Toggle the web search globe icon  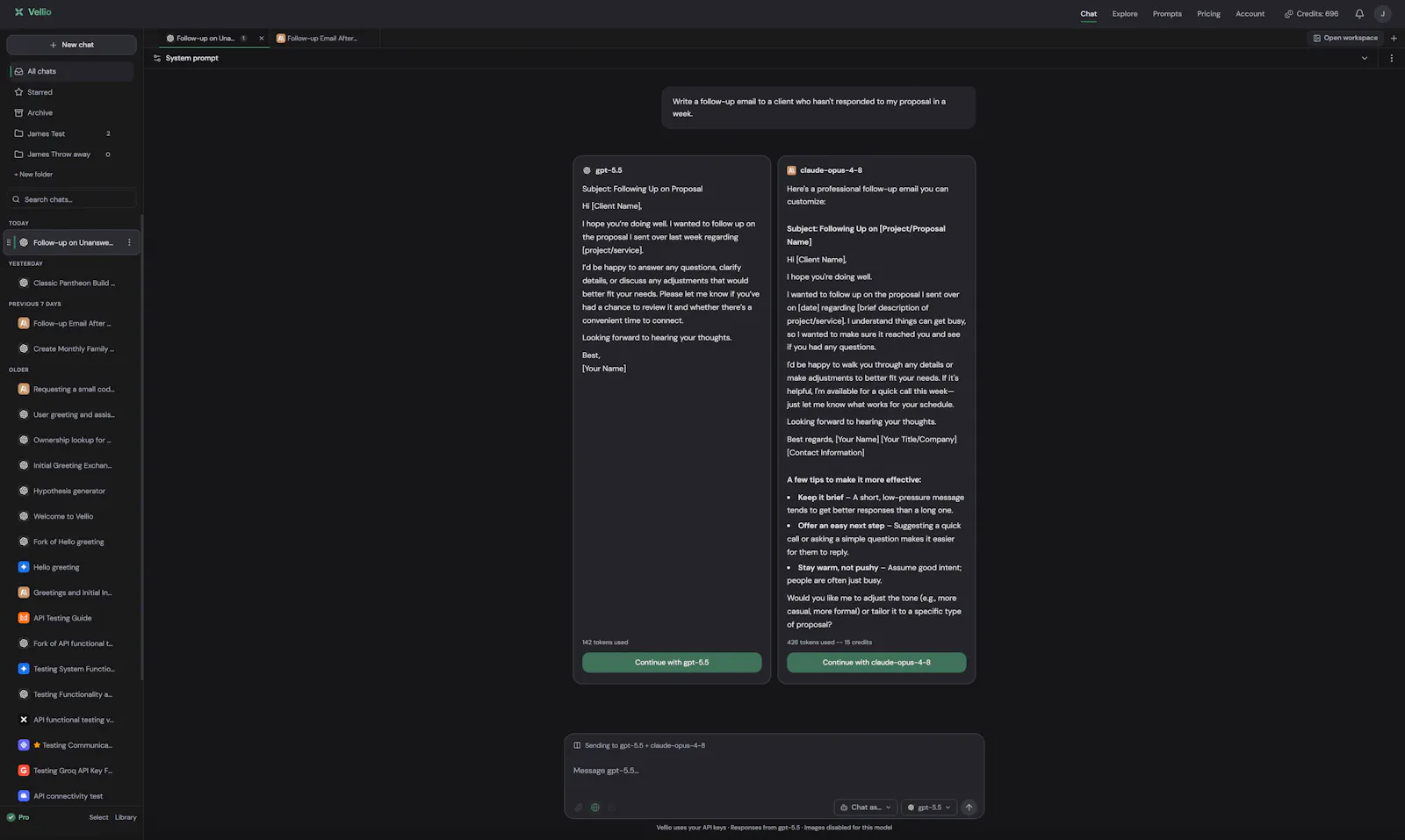pos(595,808)
